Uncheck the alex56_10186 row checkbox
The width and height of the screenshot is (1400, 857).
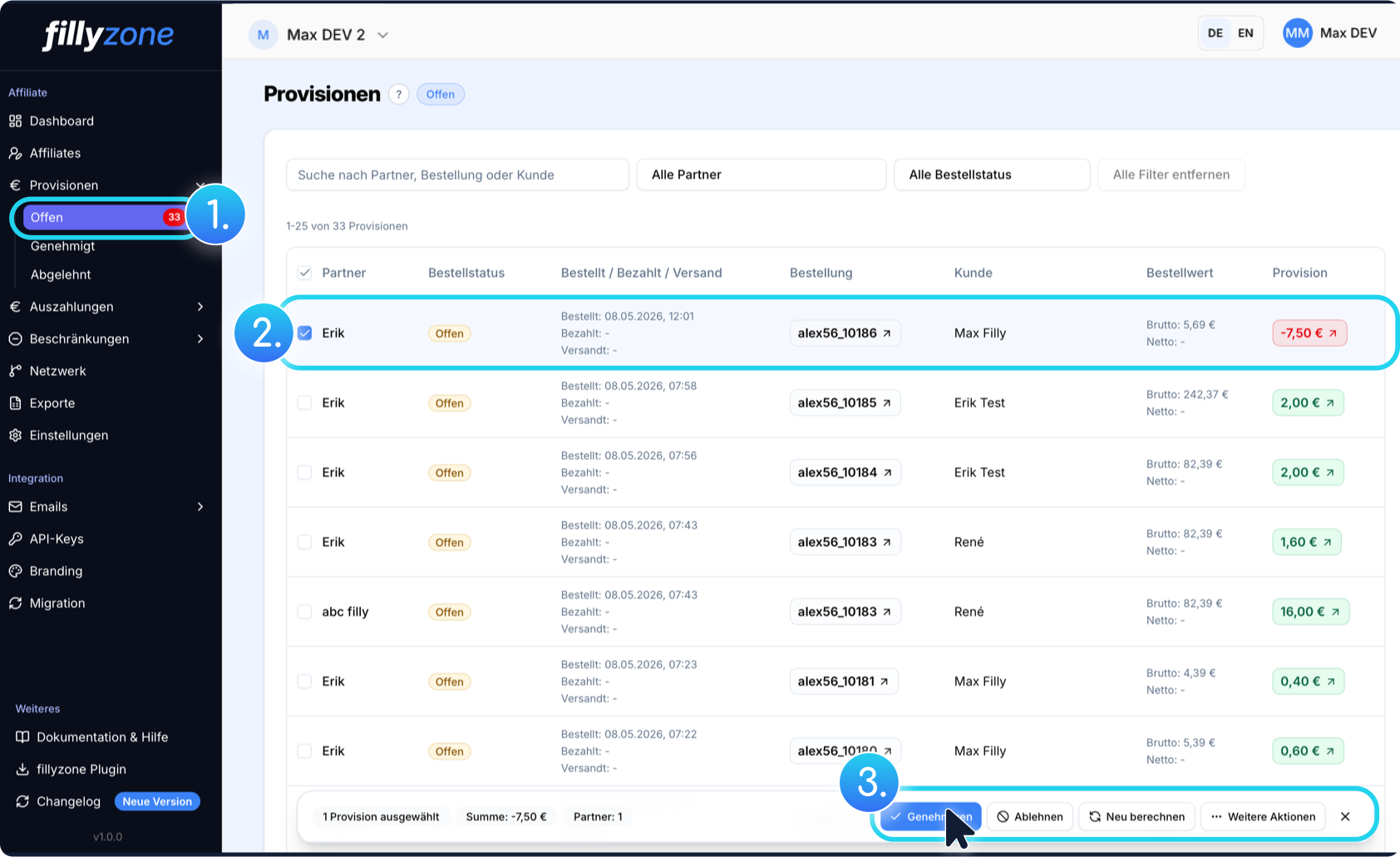(305, 333)
